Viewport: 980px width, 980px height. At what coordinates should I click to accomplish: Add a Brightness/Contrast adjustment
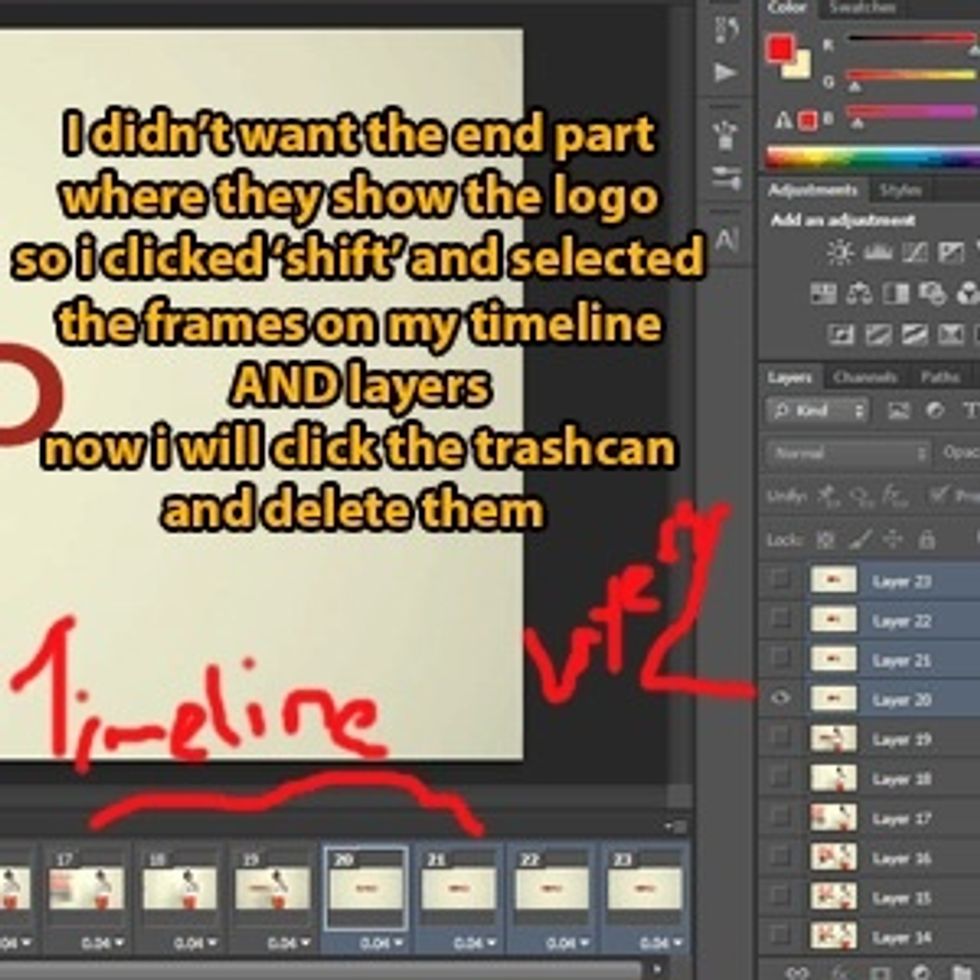(x=840, y=253)
